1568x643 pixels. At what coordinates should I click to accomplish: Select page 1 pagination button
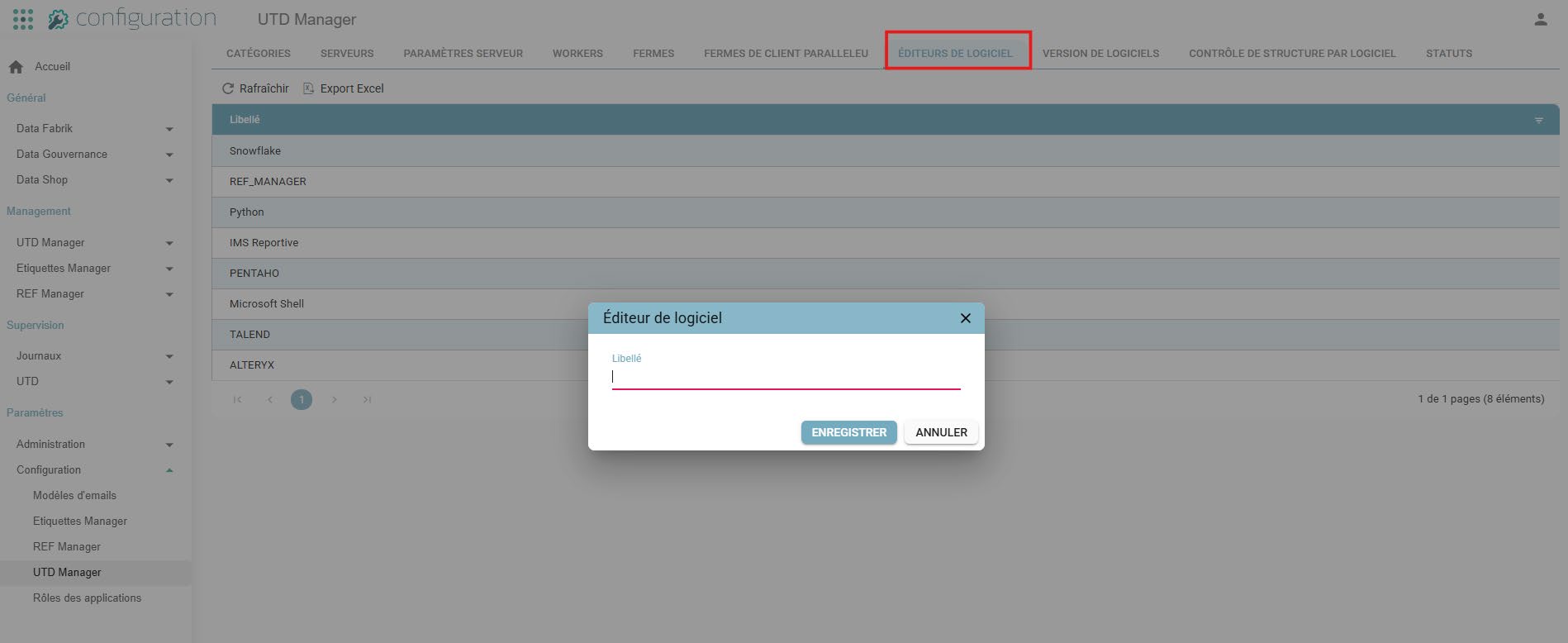click(x=302, y=400)
